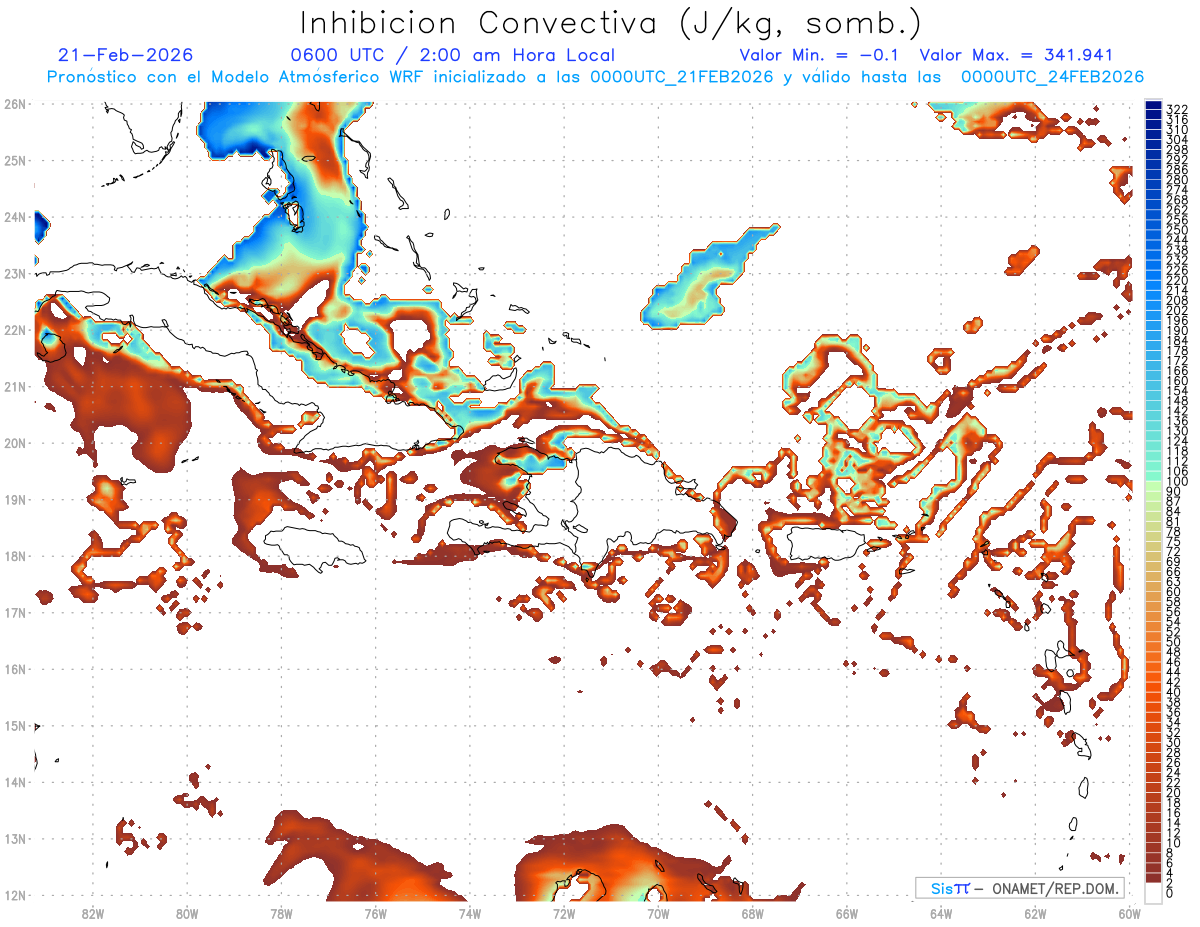1200x927 pixels.
Task: Click the "76W" longitude label
Action: tap(375, 914)
